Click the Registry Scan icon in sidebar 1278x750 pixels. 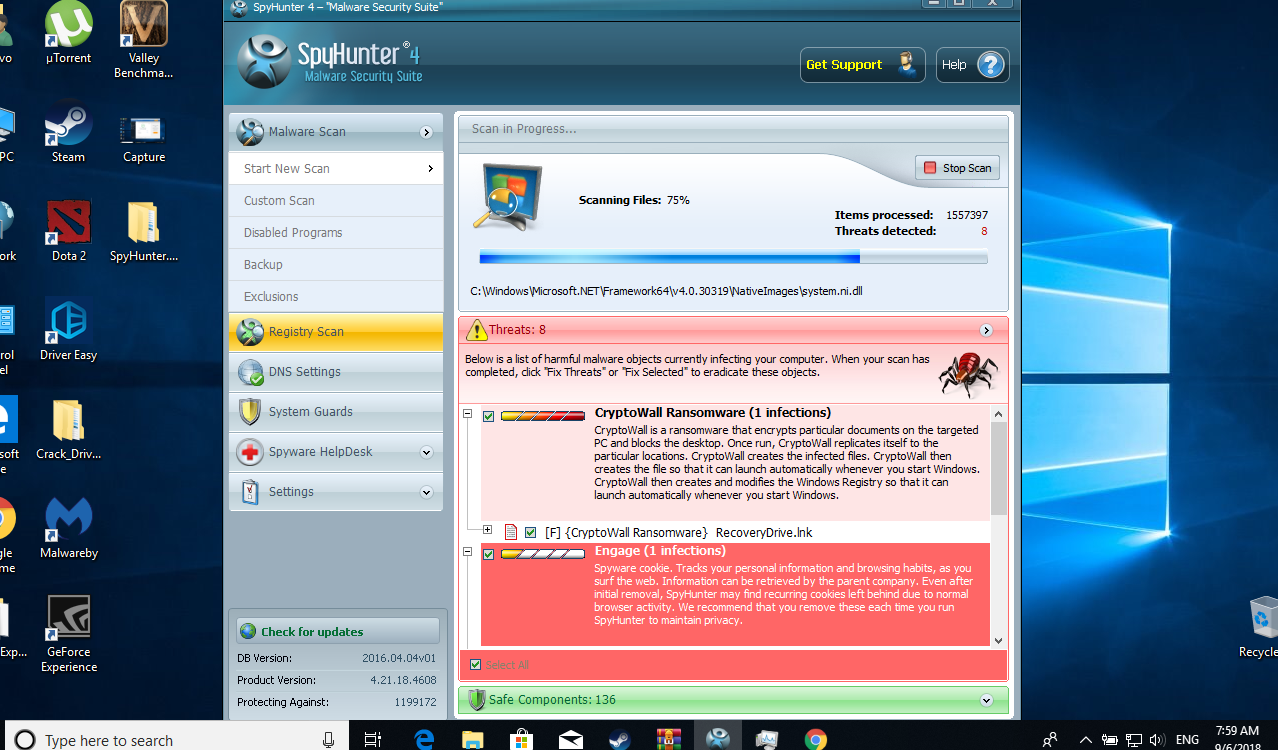tap(250, 332)
